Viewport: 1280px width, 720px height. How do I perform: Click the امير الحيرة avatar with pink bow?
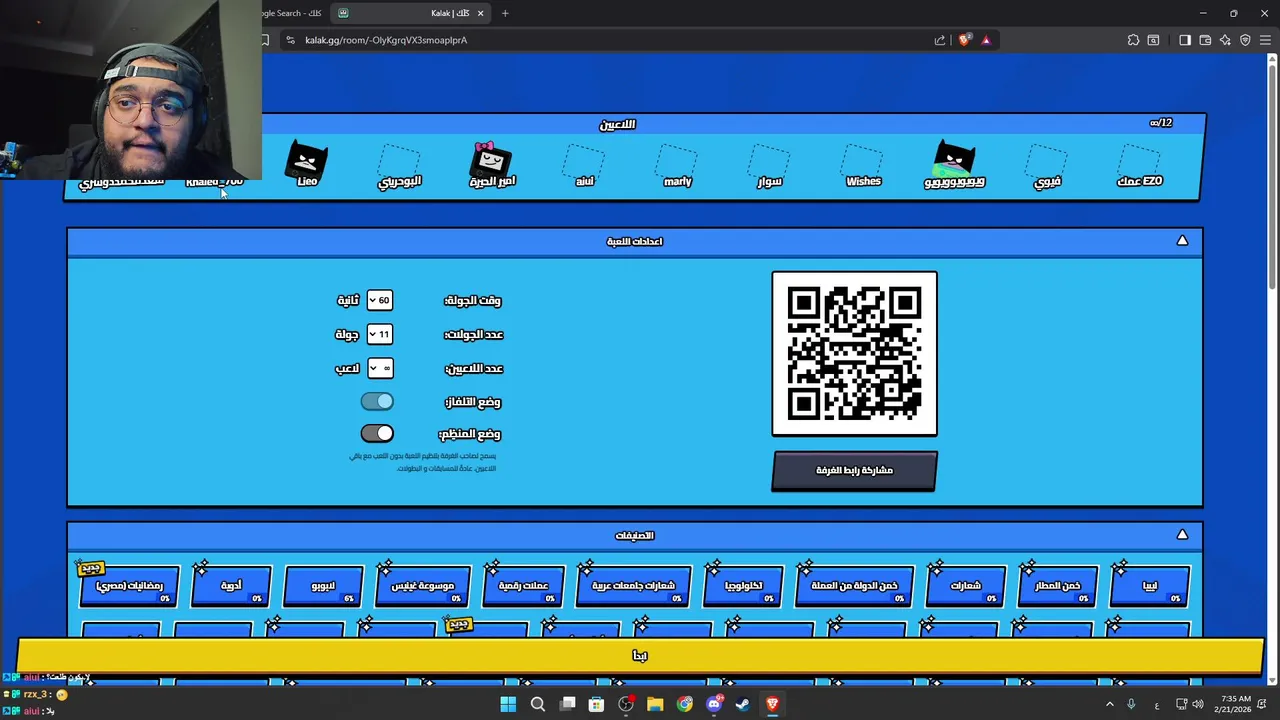point(490,159)
